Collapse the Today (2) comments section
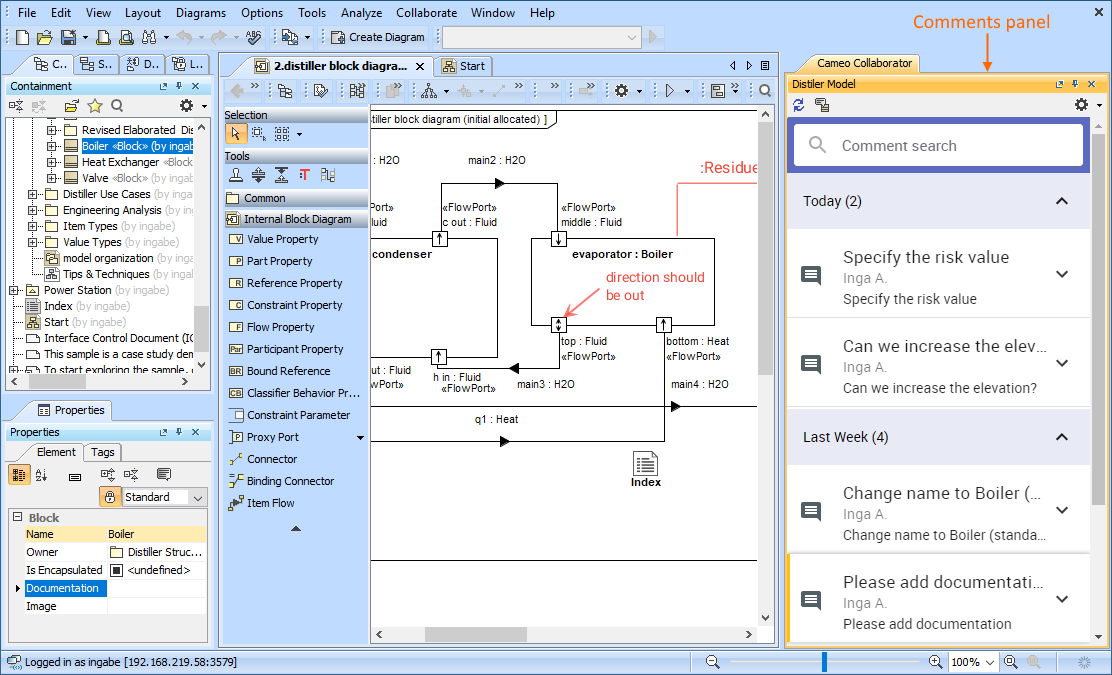This screenshot has width=1112, height=675. (1062, 201)
